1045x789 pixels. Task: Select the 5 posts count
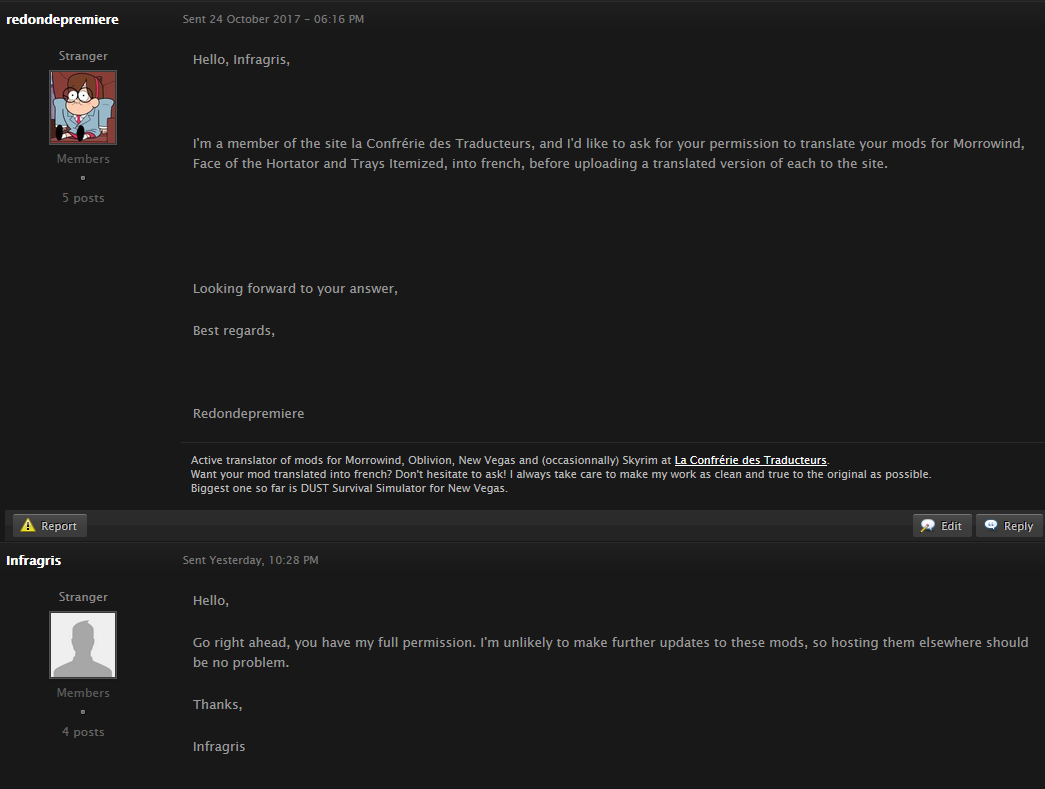click(x=83, y=198)
